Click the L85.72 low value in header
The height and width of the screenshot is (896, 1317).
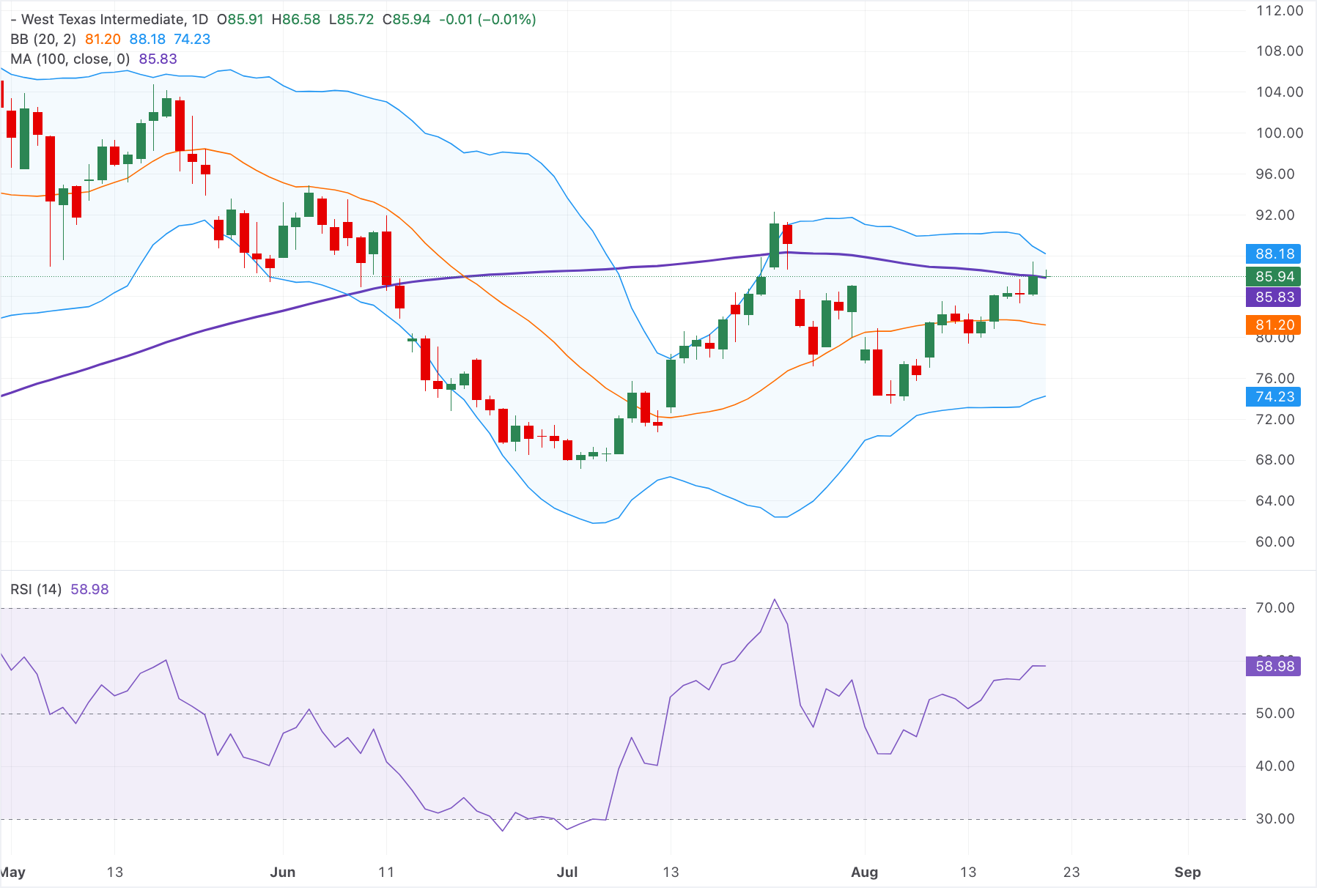351,20
